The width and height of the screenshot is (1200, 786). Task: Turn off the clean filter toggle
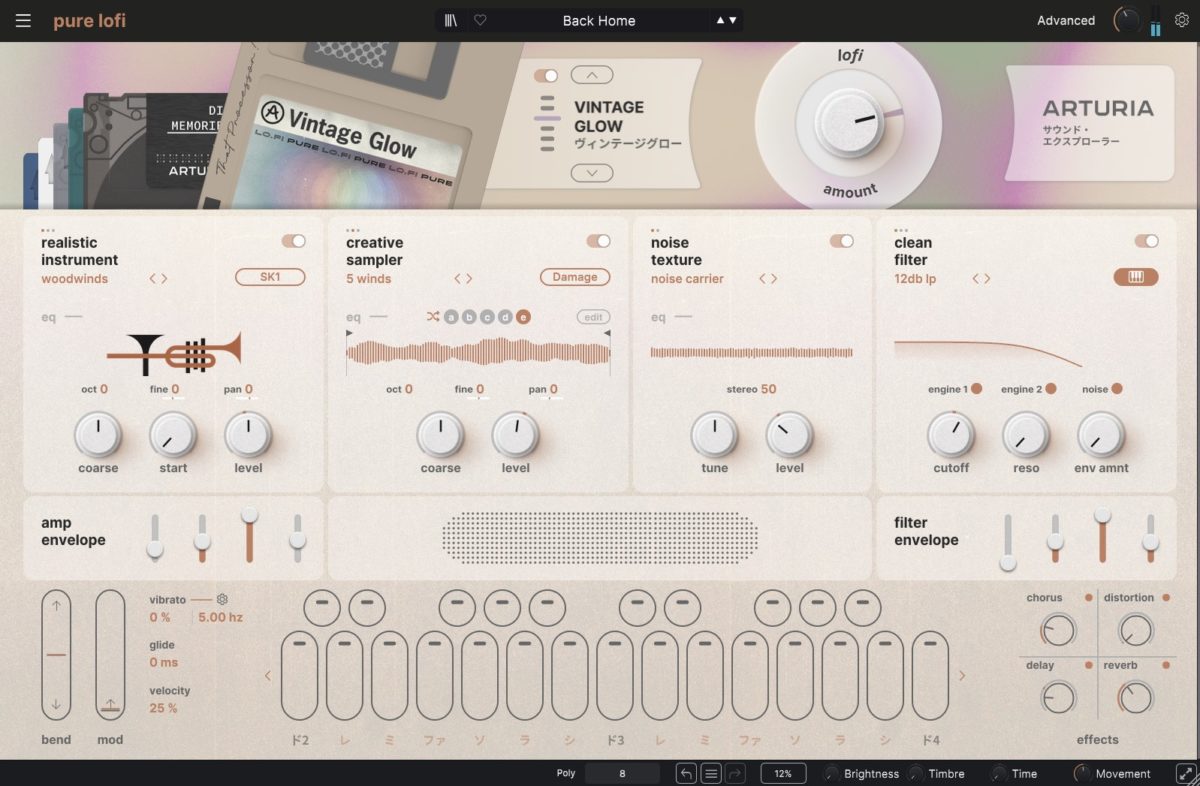1146,241
